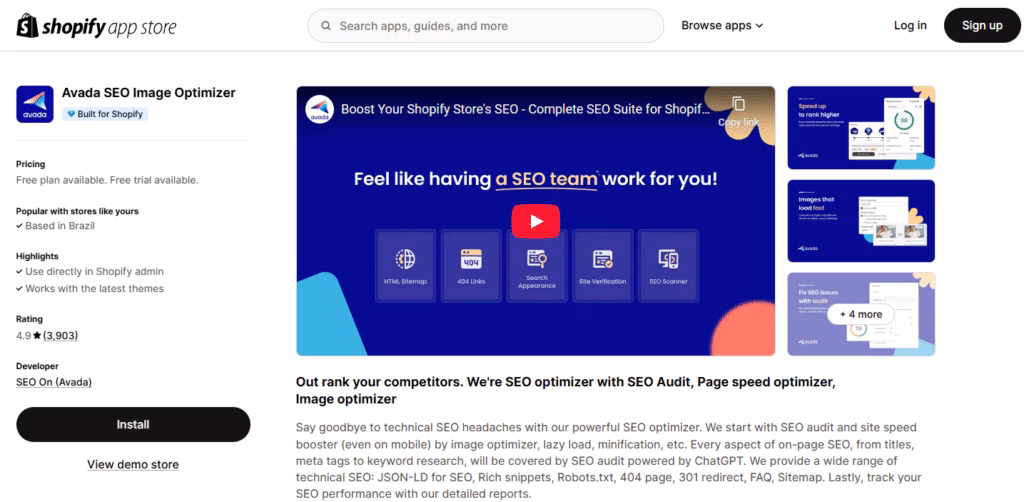Viewport: 1024px width, 502px height.
Task: Click the Avada channel avatar on video
Action: (x=319, y=108)
